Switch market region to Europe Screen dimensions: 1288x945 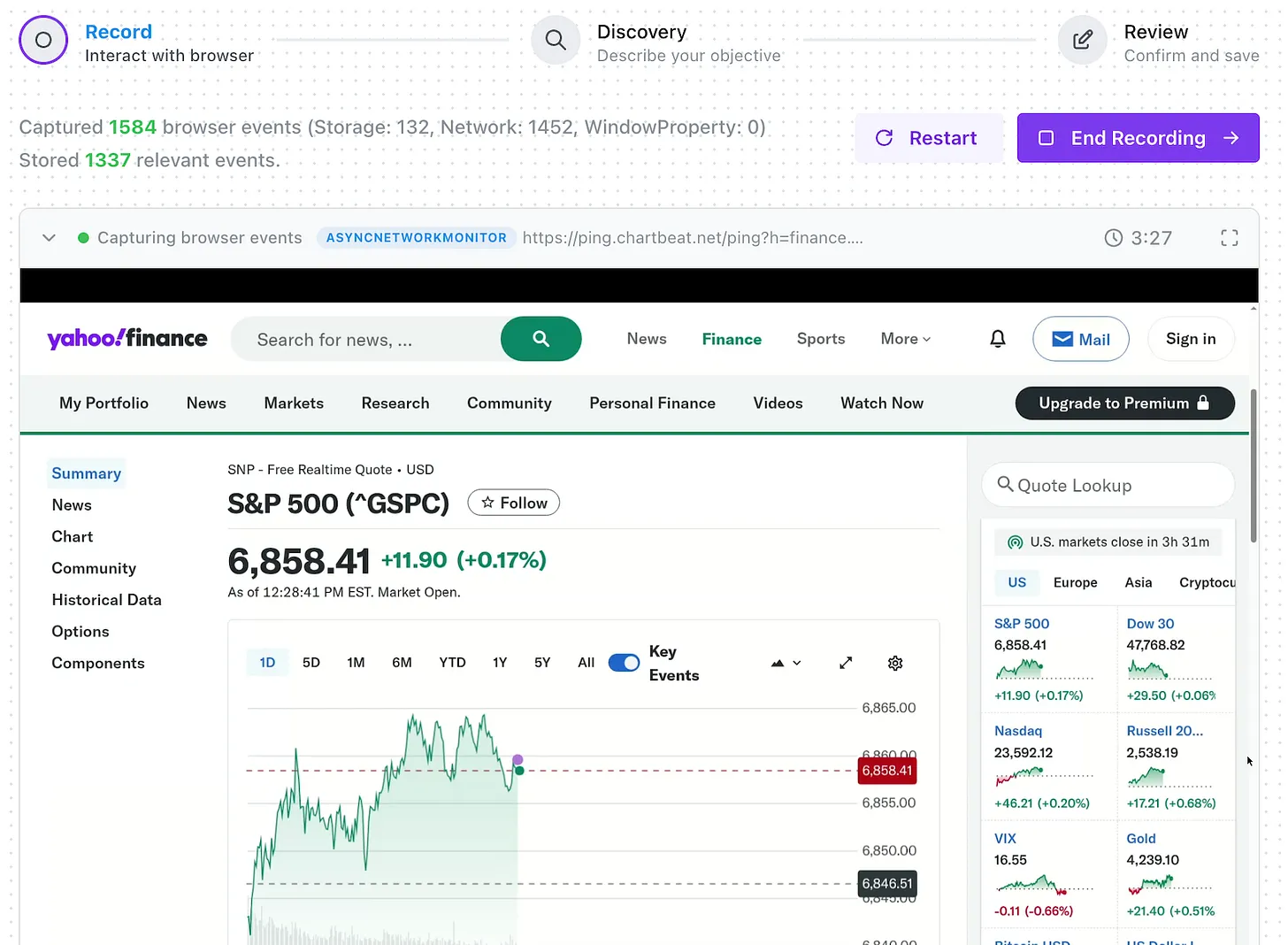tap(1075, 582)
